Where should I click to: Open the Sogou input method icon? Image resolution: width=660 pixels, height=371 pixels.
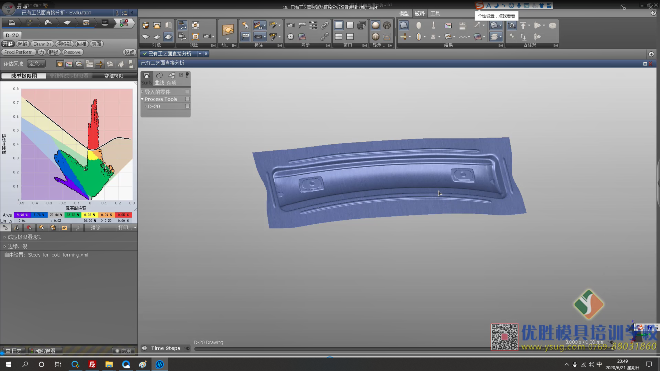(479, 5)
